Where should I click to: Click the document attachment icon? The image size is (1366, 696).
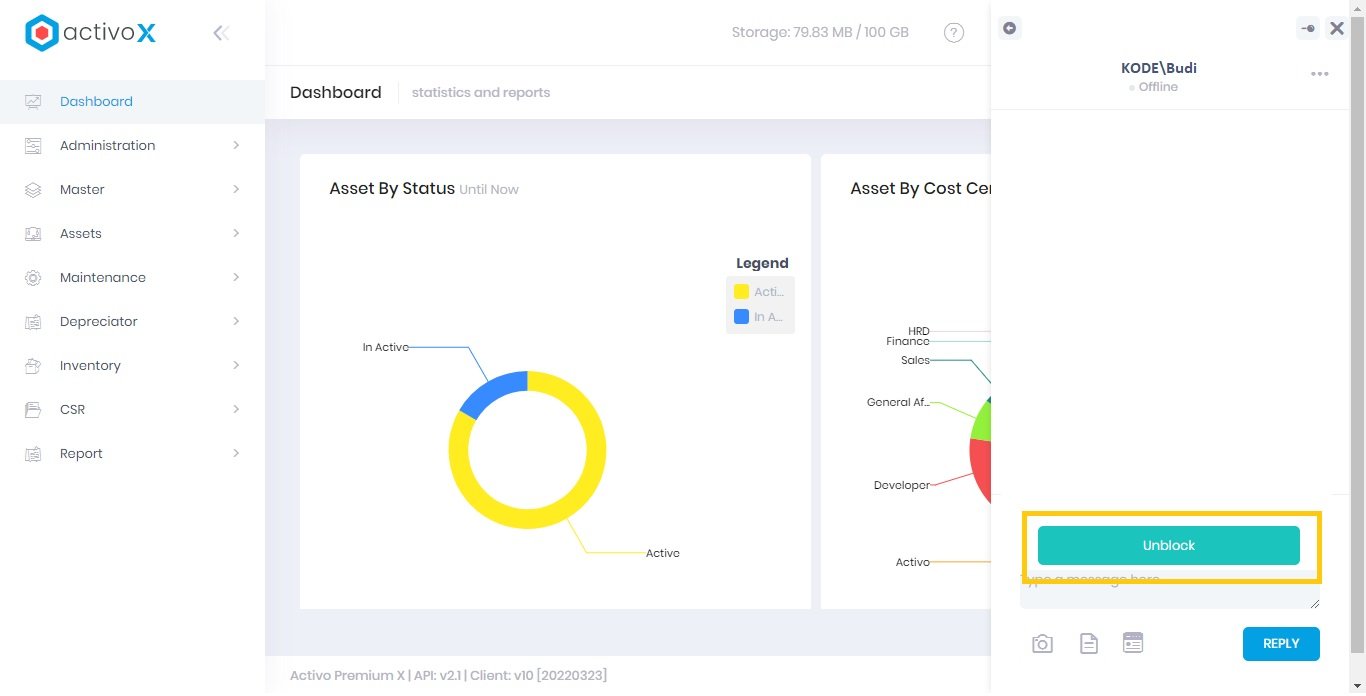[1088, 644]
